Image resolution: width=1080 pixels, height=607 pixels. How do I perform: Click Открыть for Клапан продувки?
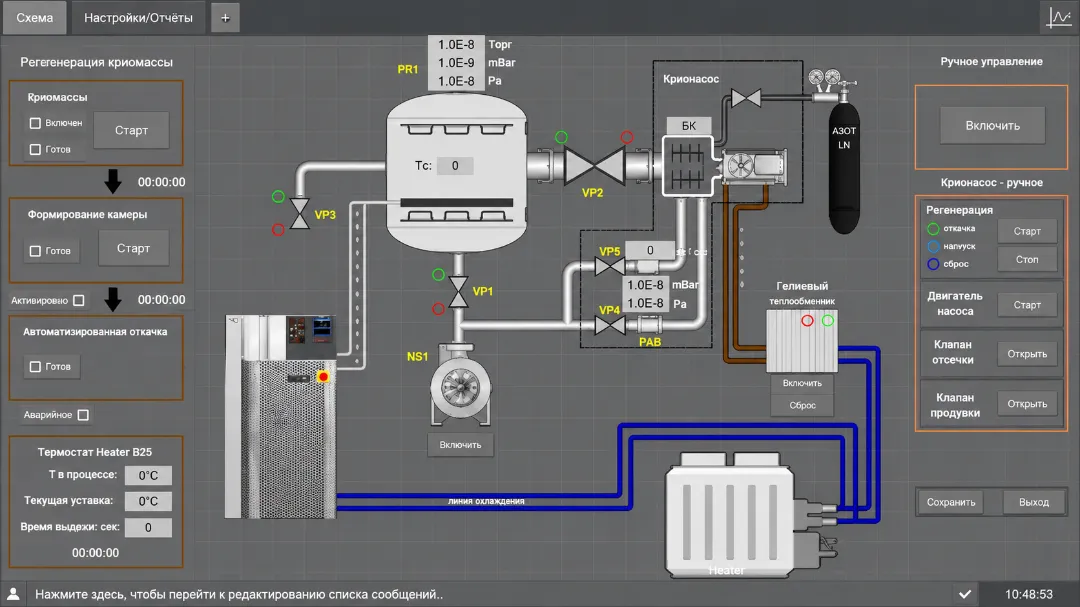[x=1027, y=404]
